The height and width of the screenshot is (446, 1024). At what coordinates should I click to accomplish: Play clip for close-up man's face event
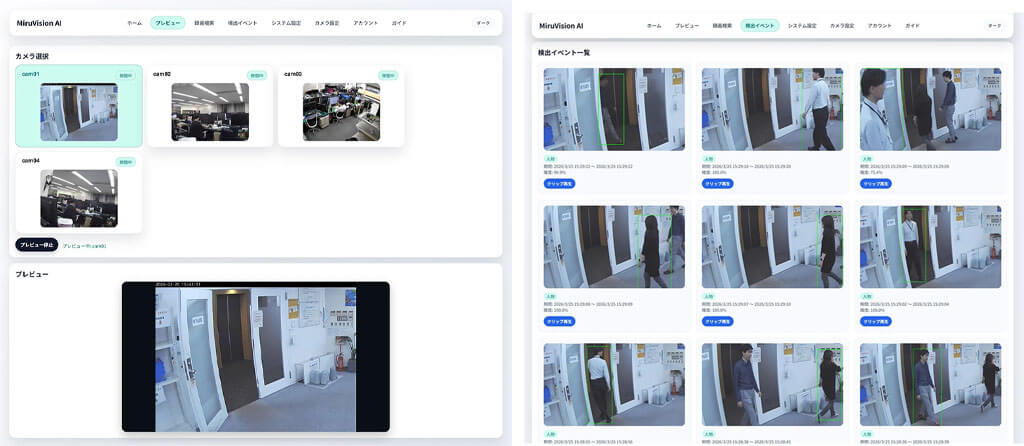tap(876, 184)
